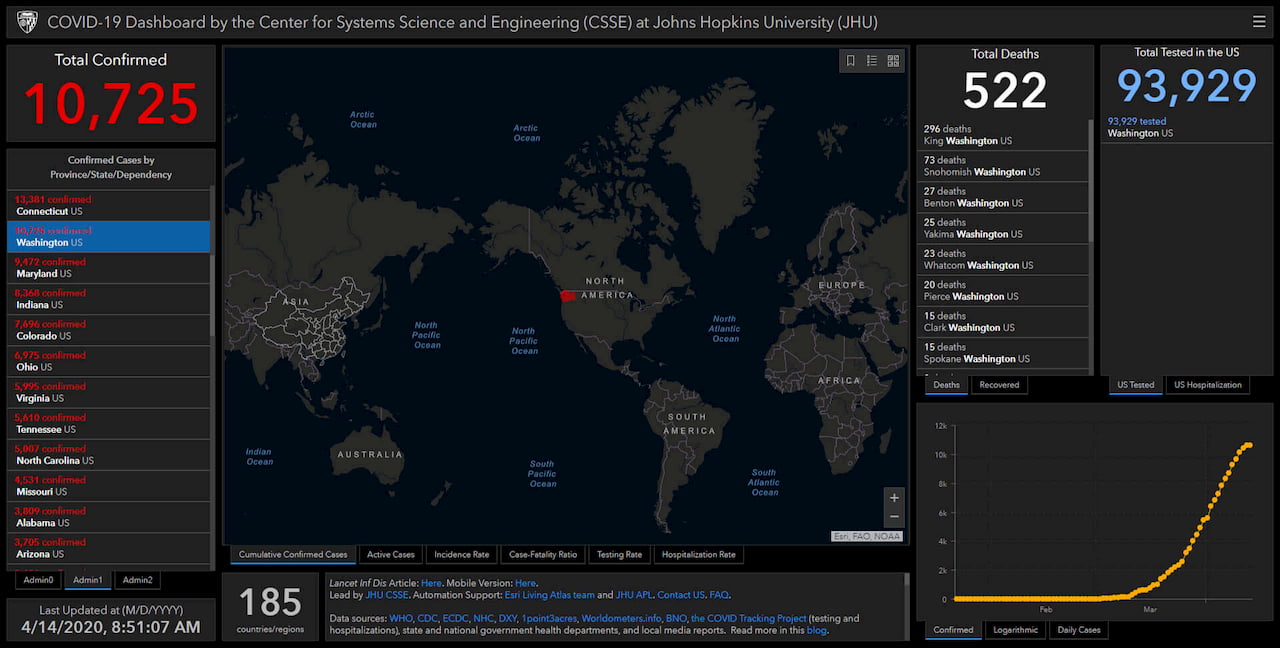1280x648 pixels.
Task: Click Yakima Washington deaths row
Action: tap(1002, 228)
